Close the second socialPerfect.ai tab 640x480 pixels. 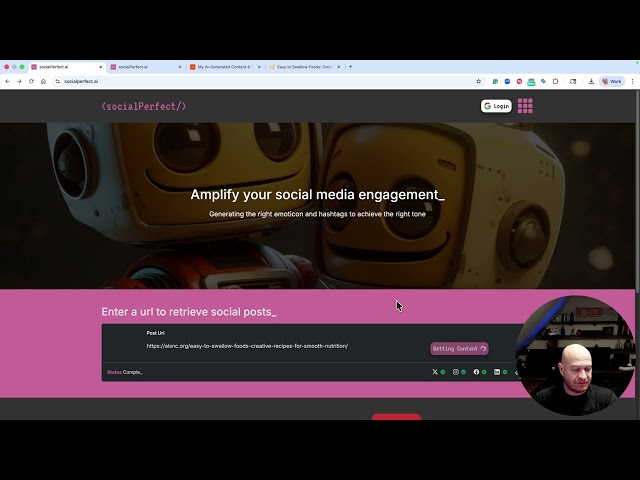pyautogui.click(x=180, y=67)
